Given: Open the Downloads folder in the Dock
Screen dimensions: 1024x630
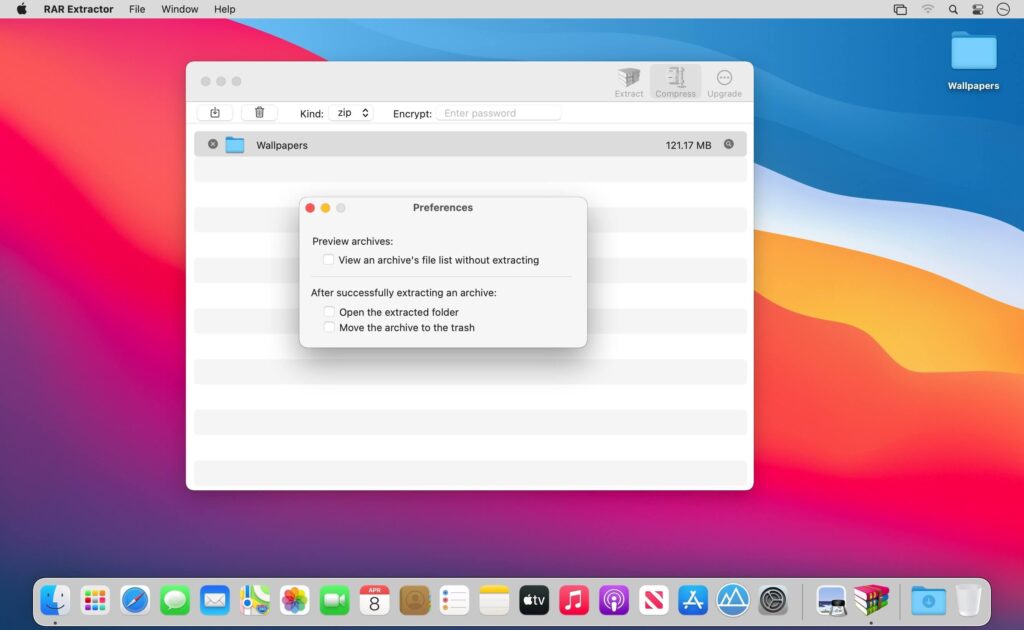Looking at the screenshot, I should tap(930, 600).
